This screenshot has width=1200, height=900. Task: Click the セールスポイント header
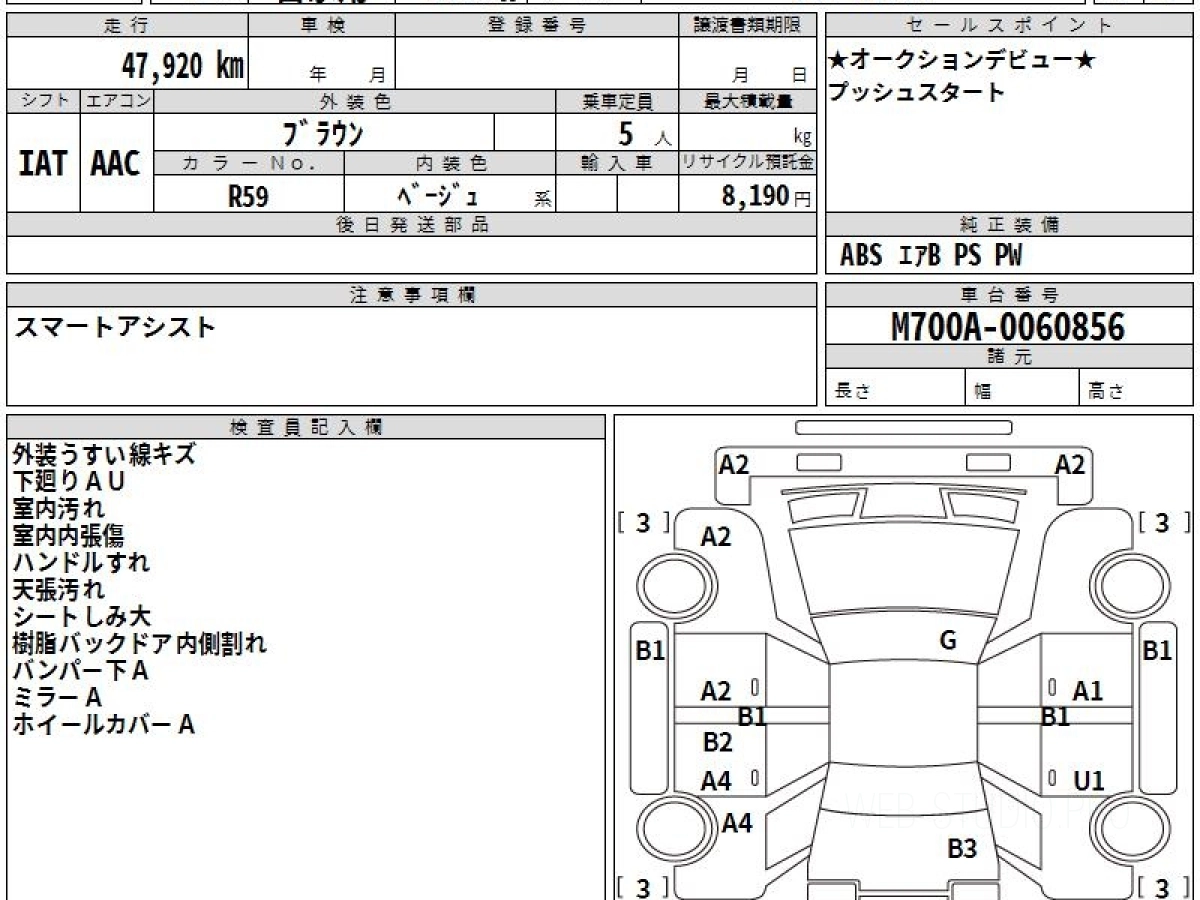[x=1009, y=26]
